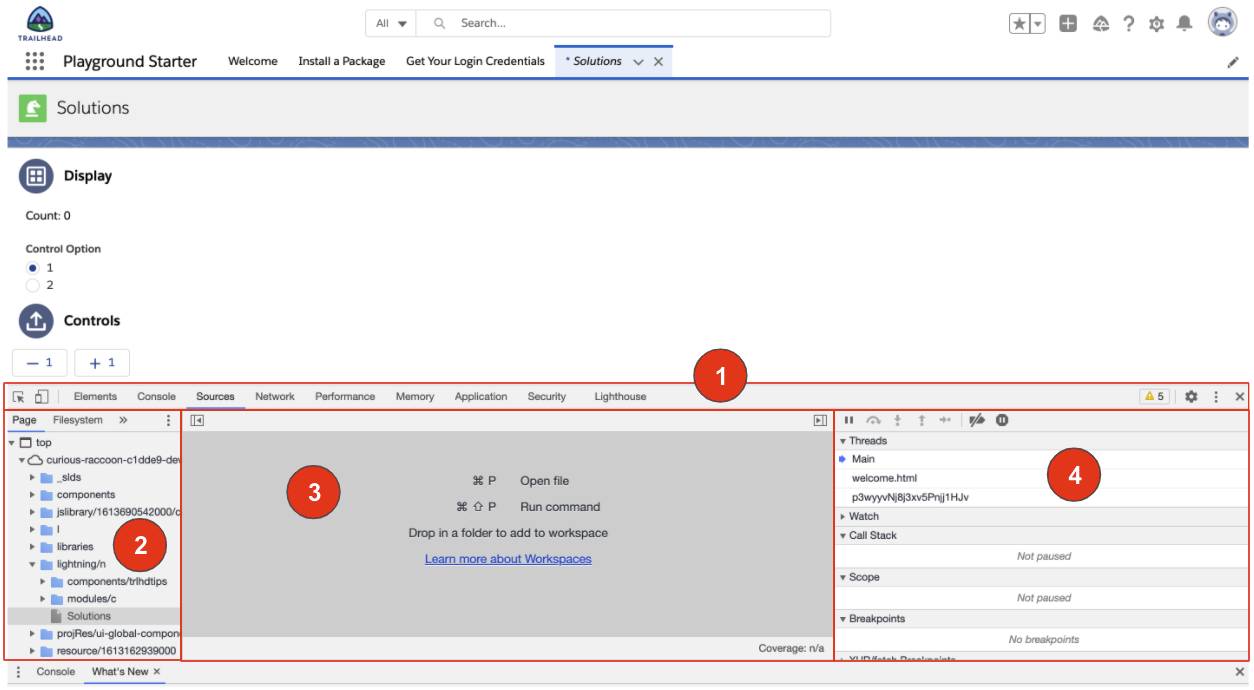Viewport: 1254px width, 690px height.
Task: Open the Install a Package tab
Action: coord(343,60)
